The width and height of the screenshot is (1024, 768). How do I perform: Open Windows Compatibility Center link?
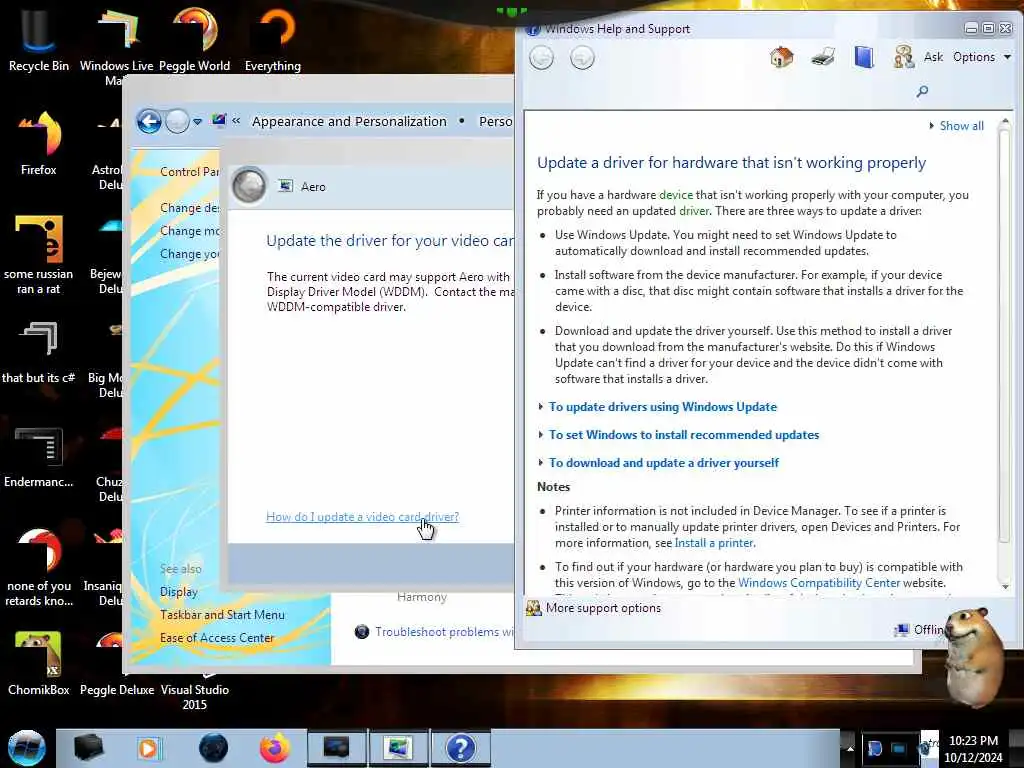coord(819,583)
